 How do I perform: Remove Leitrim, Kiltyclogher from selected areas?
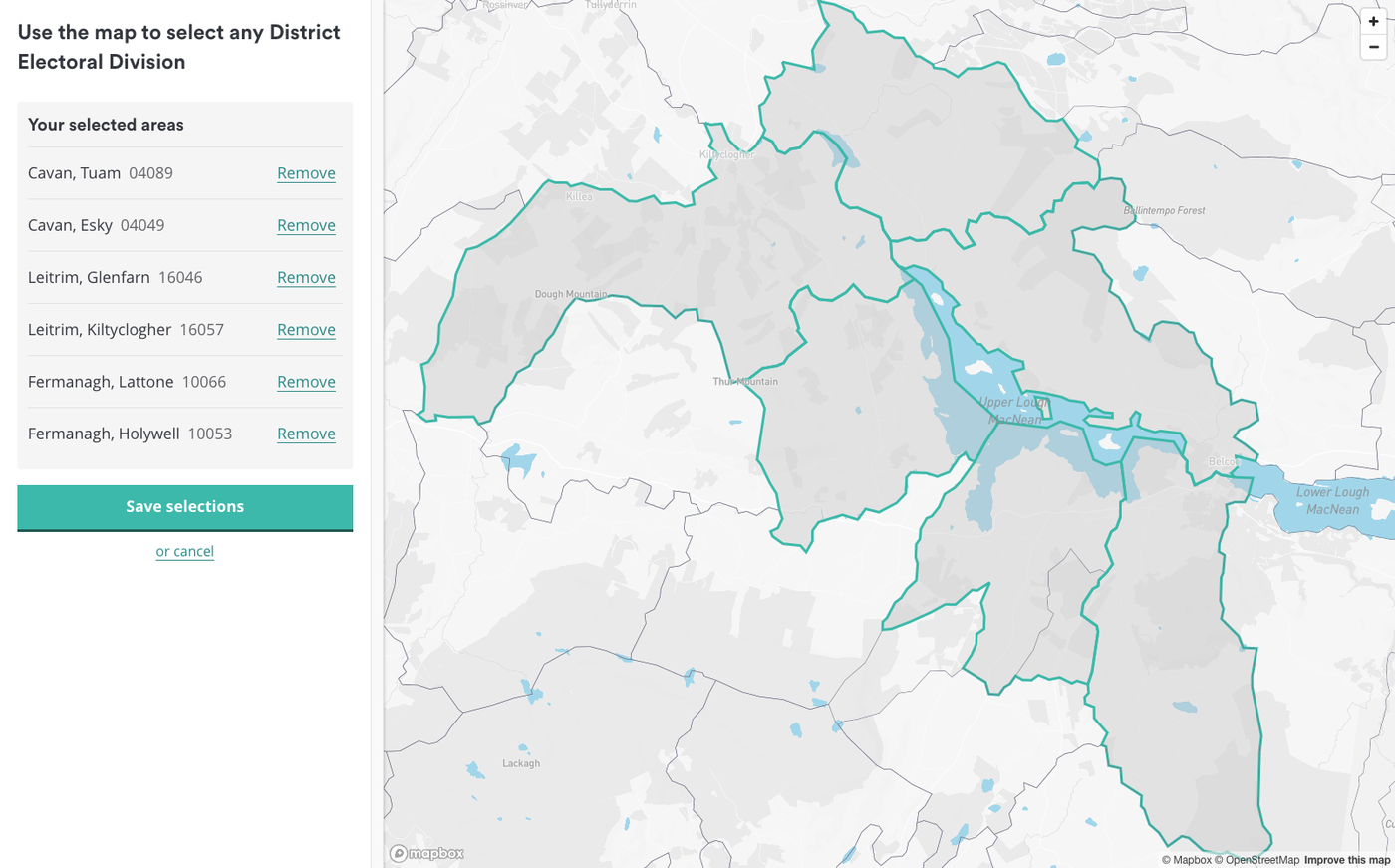pos(306,330)
